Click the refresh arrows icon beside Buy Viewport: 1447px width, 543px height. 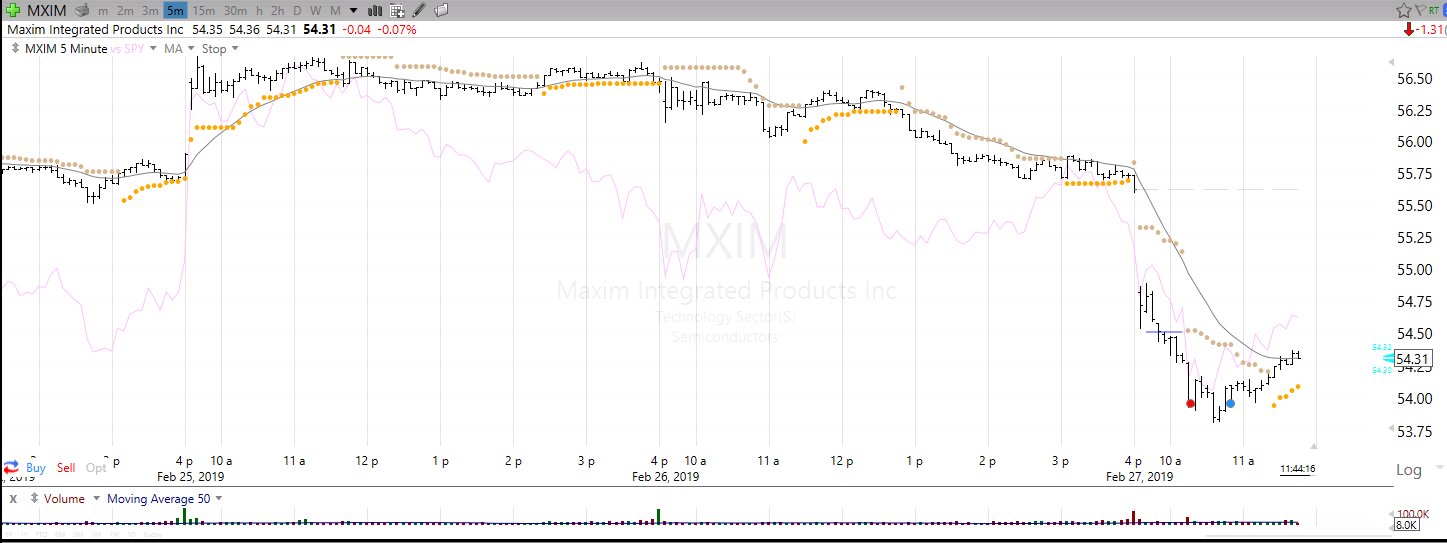coord(12,467)
